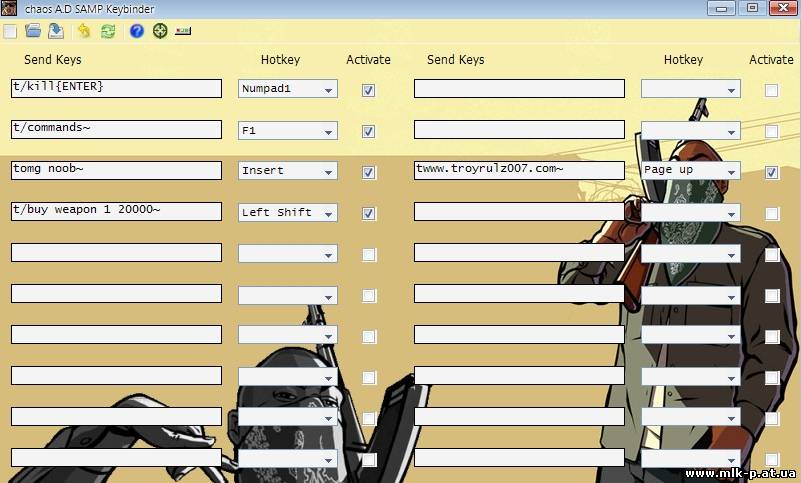The width and height of the screenshot is (801, 483).
Task: Click the twww.troyrulz007.com~ send keys field
Action: [x=520, y=170]
